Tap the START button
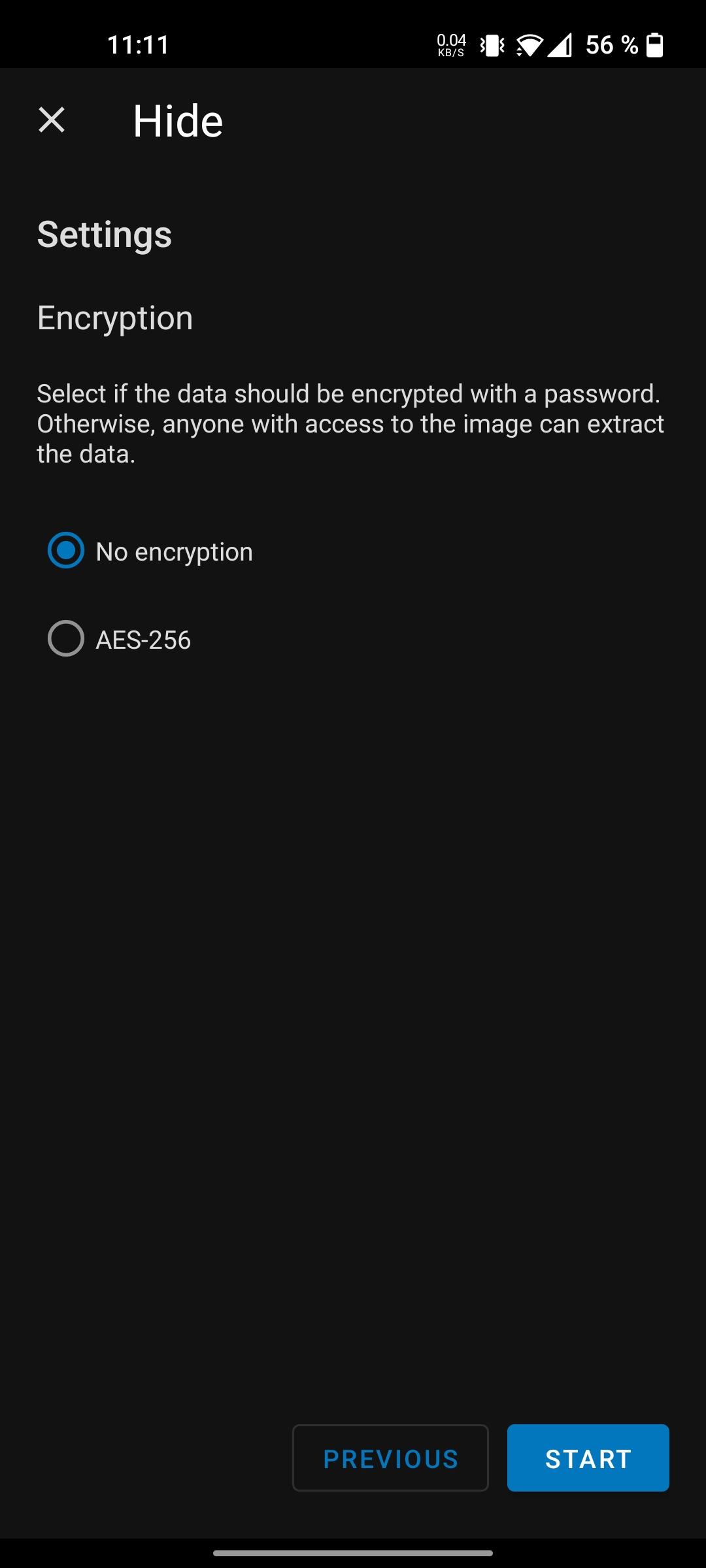 tap(588, 1458)
